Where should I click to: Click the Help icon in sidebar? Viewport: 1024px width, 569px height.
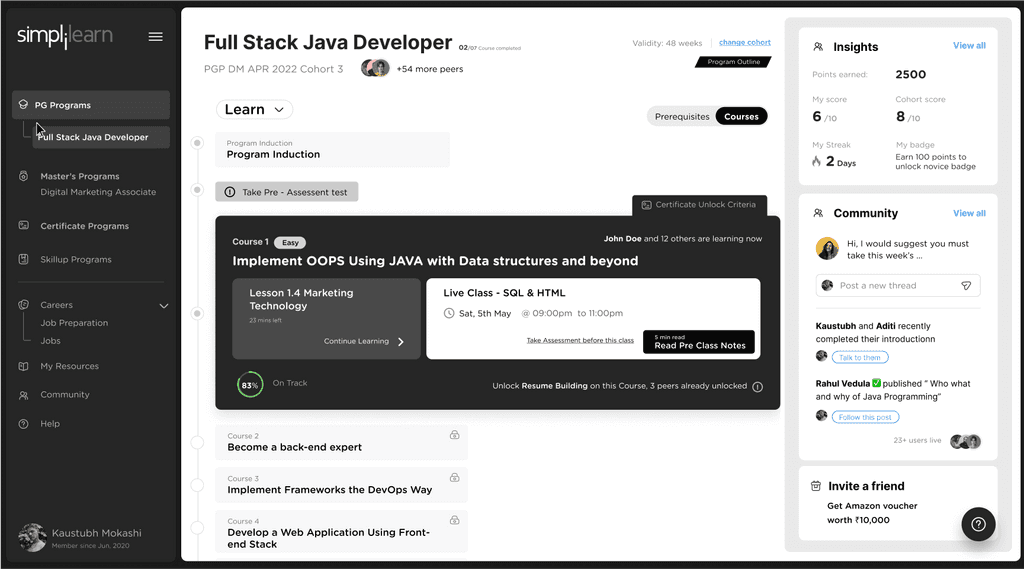[x=24, y=424]
